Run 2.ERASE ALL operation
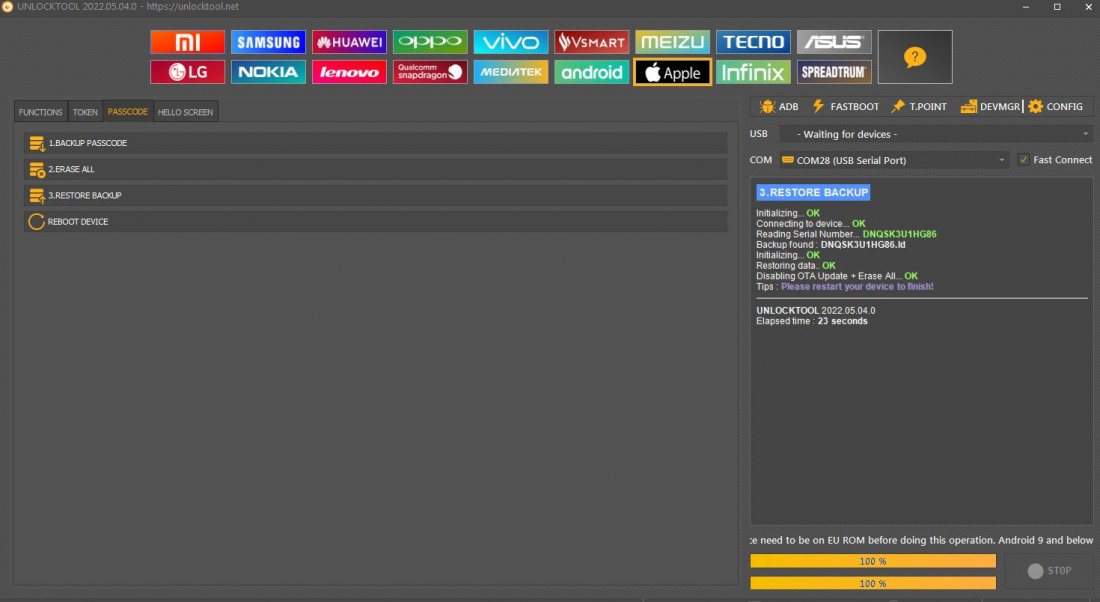The width and height of the screenshot is (1100, 602). [375, 169]
